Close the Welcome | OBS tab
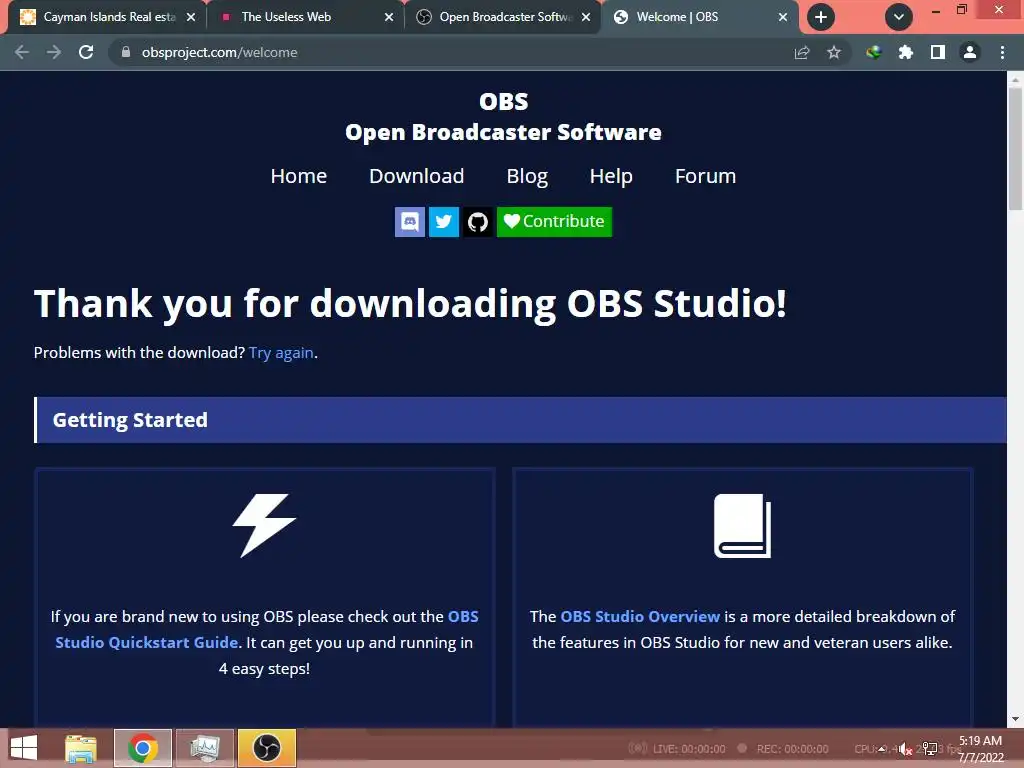The height and width of the screenshot is (768, 1024). pos(783,17)
